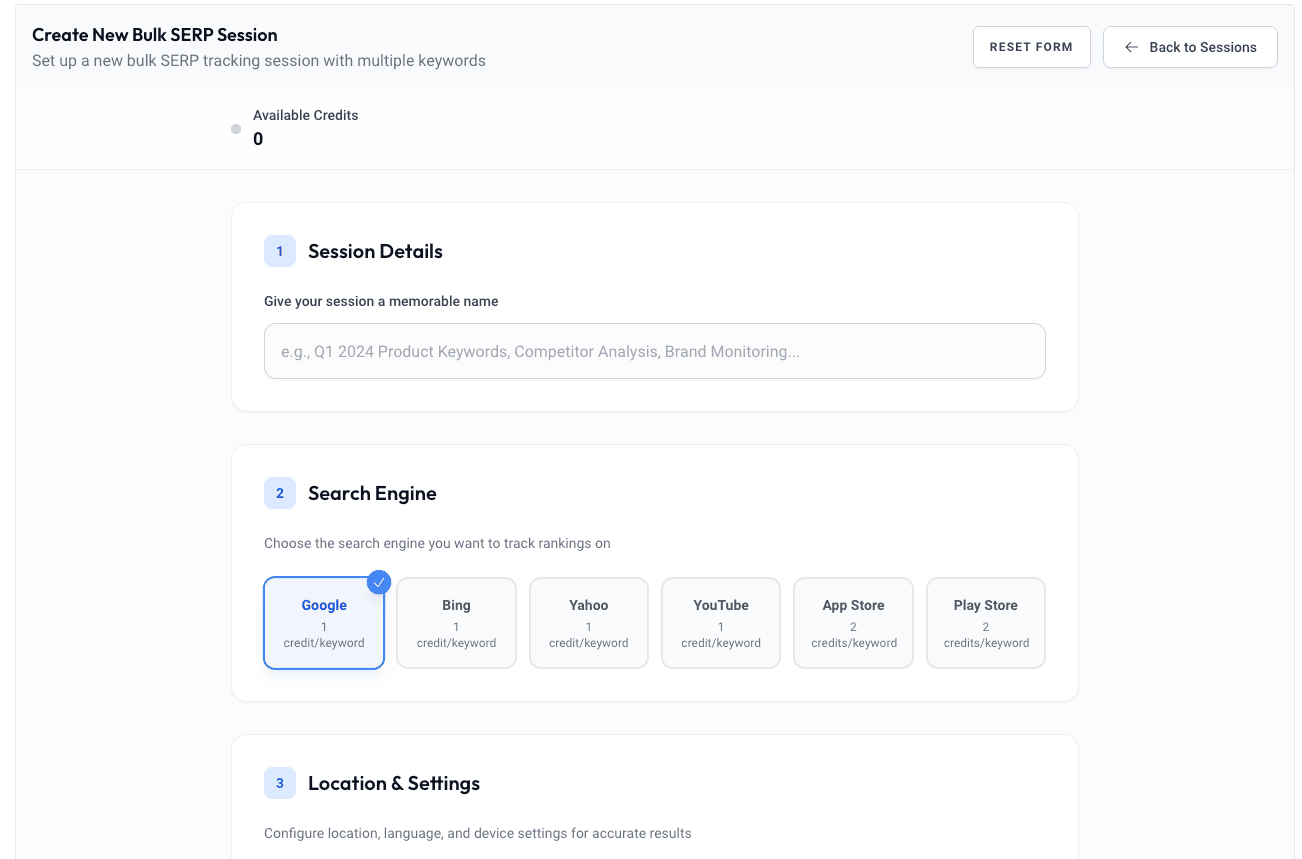Click the step 3 number badge
The width and height of the screenshot is (1302, 859).
[x=280, y=783]
